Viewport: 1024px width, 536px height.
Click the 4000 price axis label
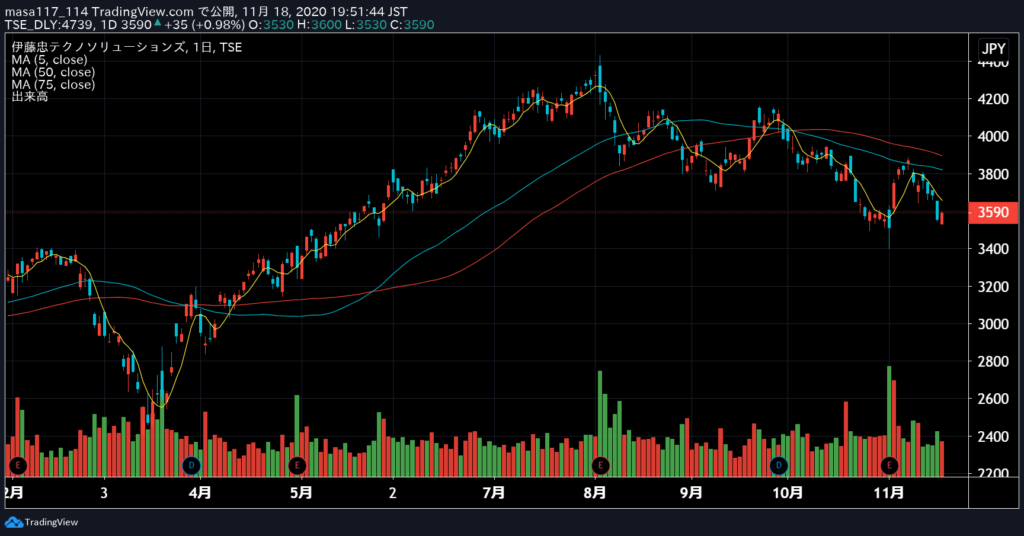click(993, 136)
